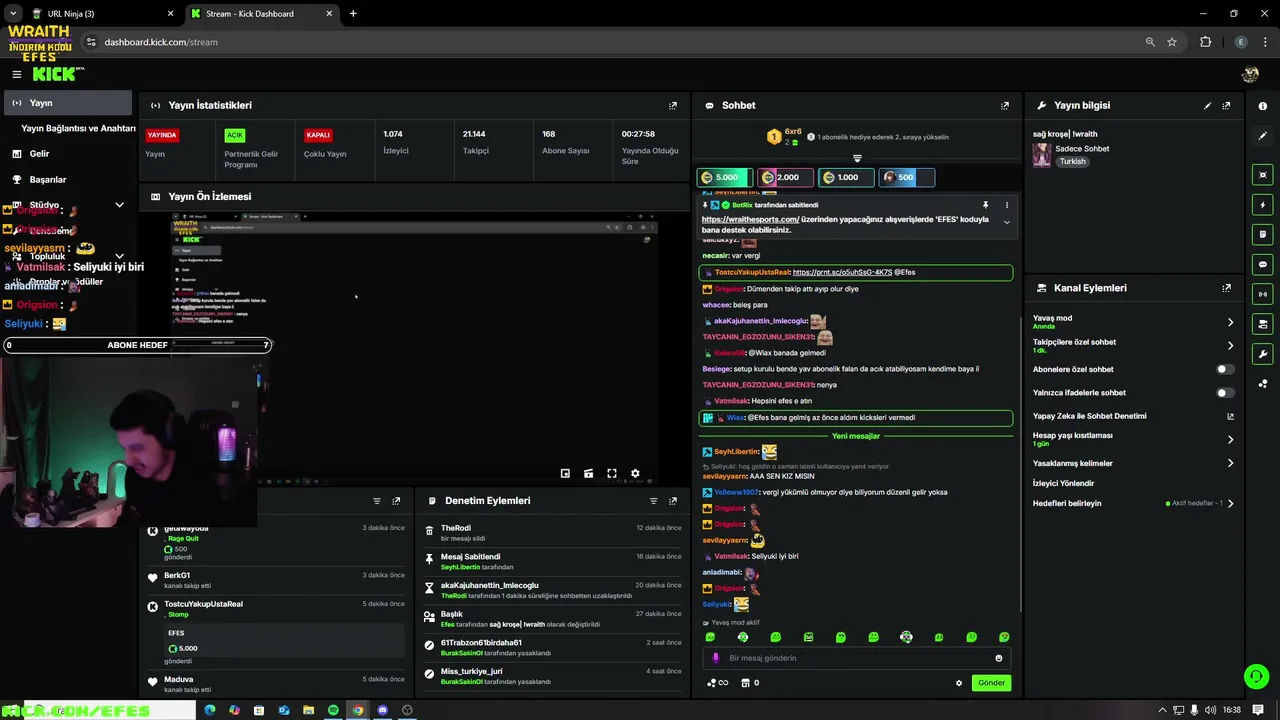
Task: Click the pencil edit icon in right sidebar
Action: click(x=1263, y=135)
